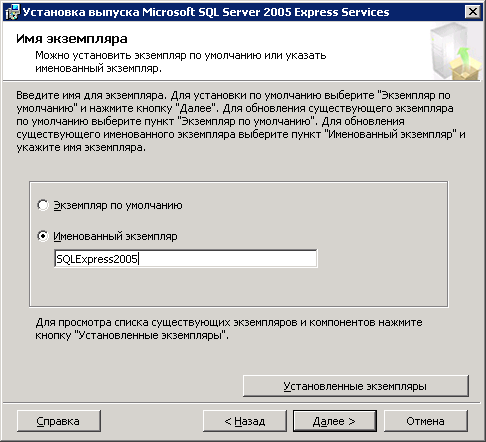Viewport: 486px width, 442px height.
Task: Focus the SQLExpress2005 instance name field
Action: [x=186, y=258]
